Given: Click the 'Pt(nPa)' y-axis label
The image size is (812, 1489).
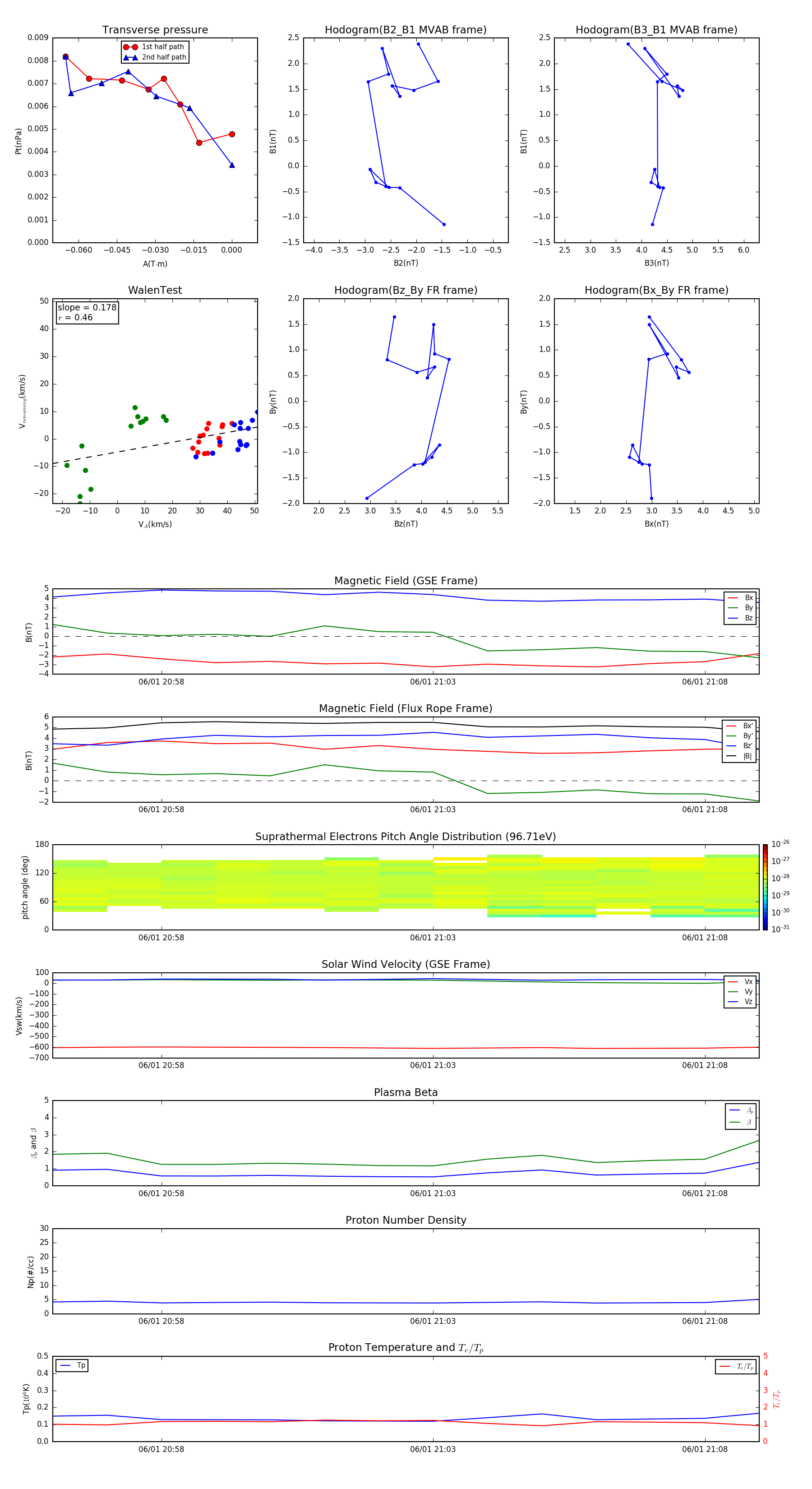Looking at the screenshot, I should click(x=18, y=140).
